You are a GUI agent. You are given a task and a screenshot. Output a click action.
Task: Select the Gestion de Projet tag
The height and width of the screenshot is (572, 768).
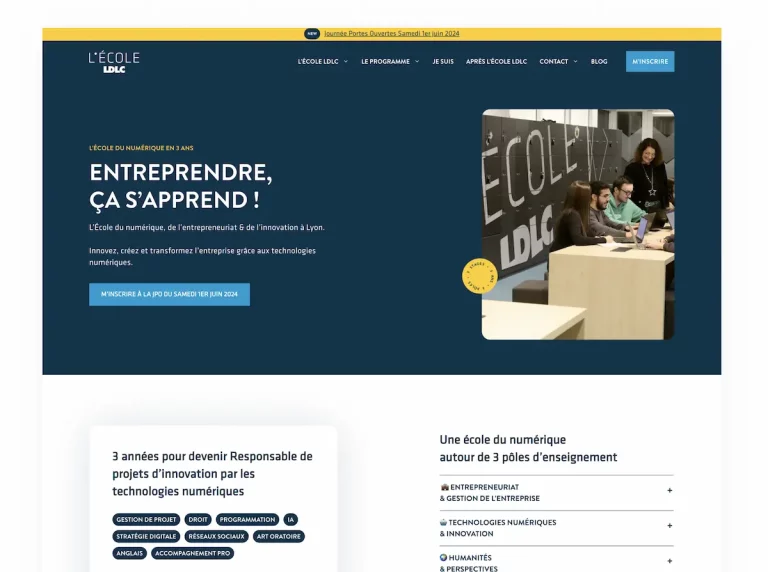click(x=146, y=520)
